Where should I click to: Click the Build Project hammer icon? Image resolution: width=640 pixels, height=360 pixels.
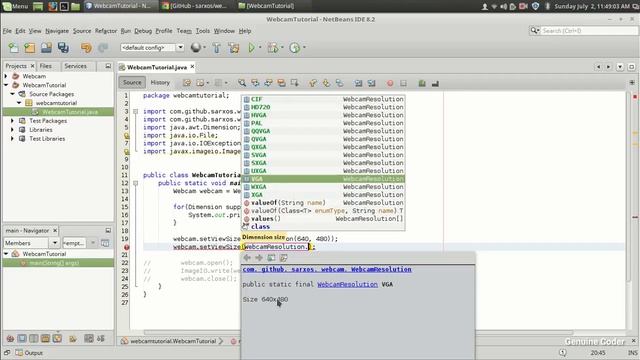click(216, 48)
